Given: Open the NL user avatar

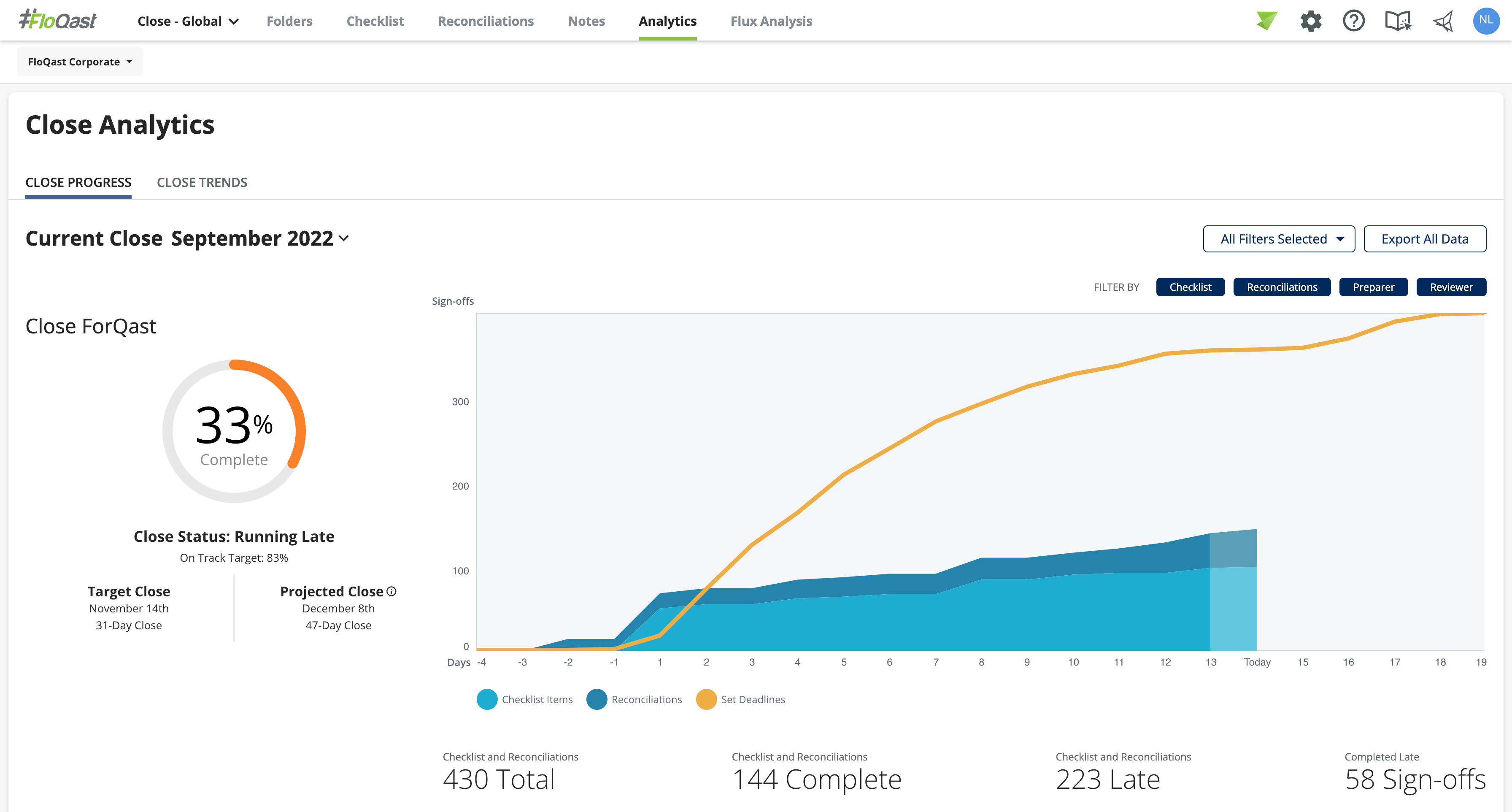Looking at the screenshot, I should [1485, 21].
